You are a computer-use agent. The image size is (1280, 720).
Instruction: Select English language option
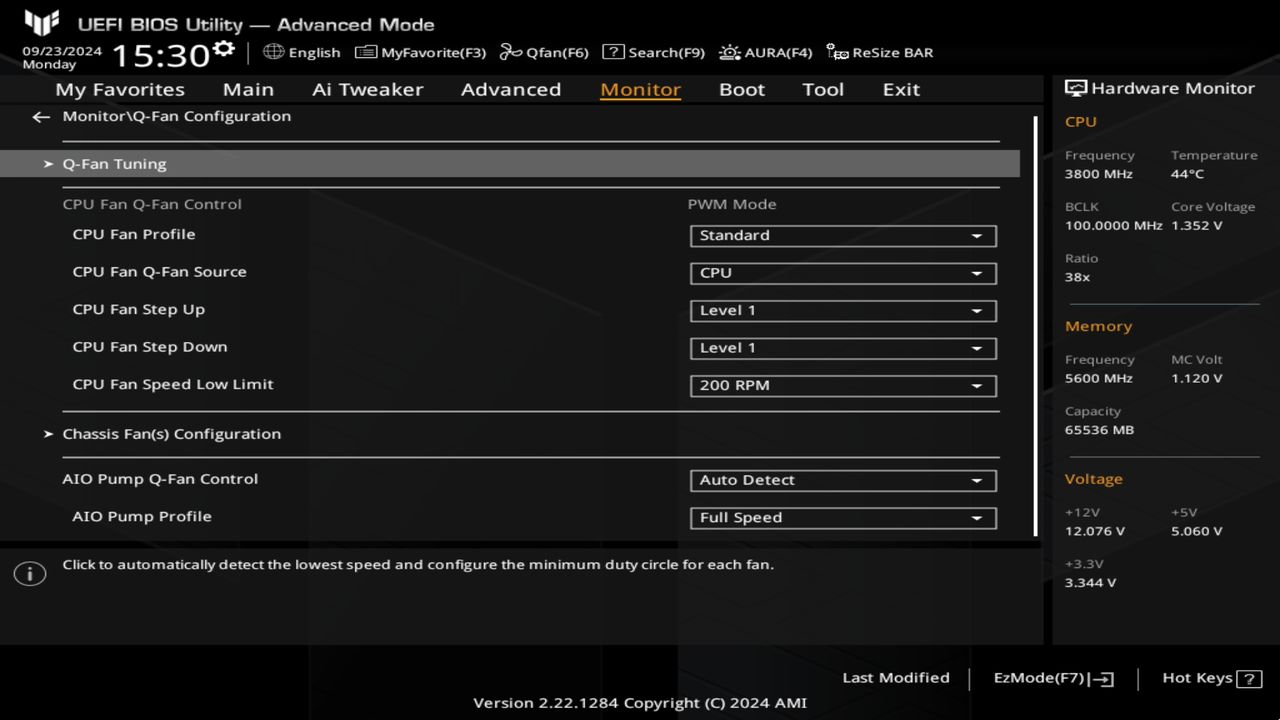click(x=314, y=52)
